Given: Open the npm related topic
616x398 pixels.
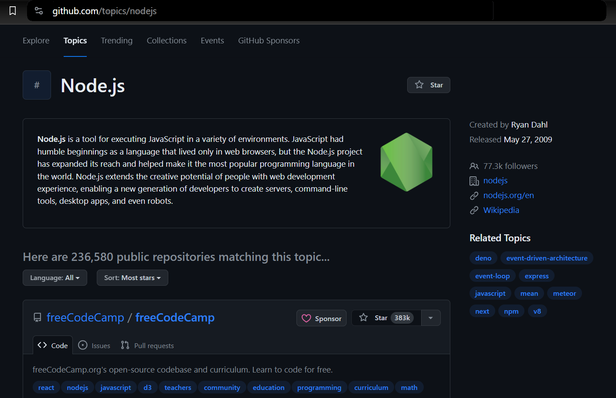Looking at the screenshot, I should coord(511,311).
